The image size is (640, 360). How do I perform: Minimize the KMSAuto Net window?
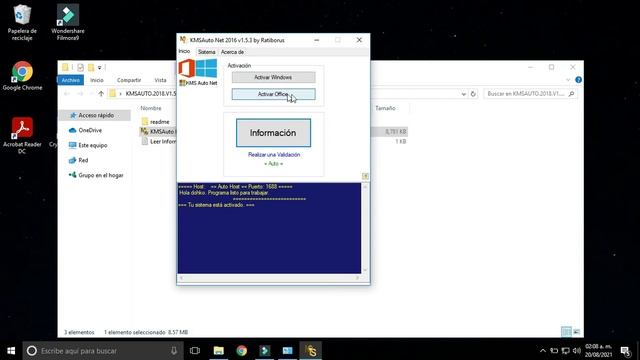click(317, 40)
